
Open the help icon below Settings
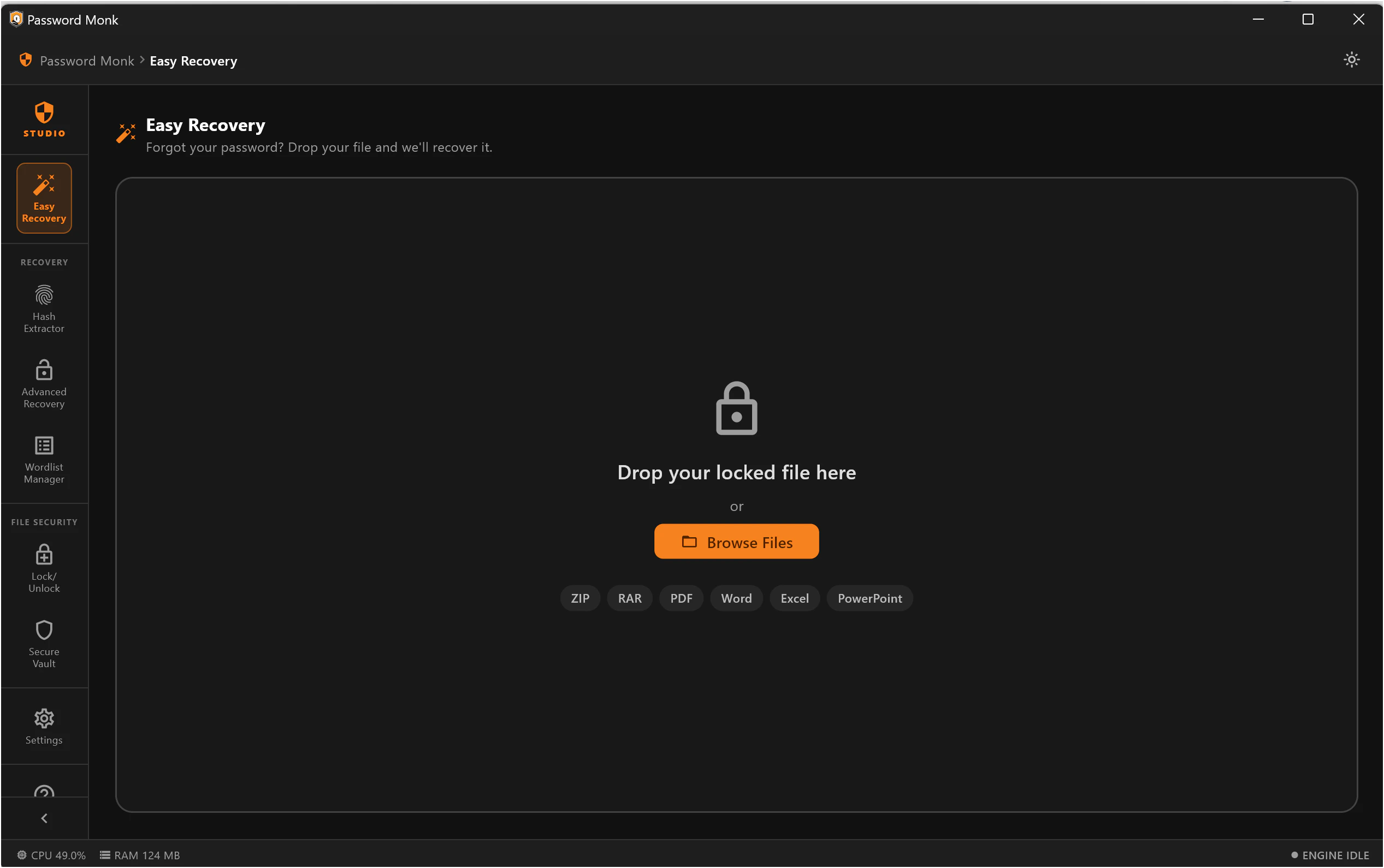click(x=44, y=791)
